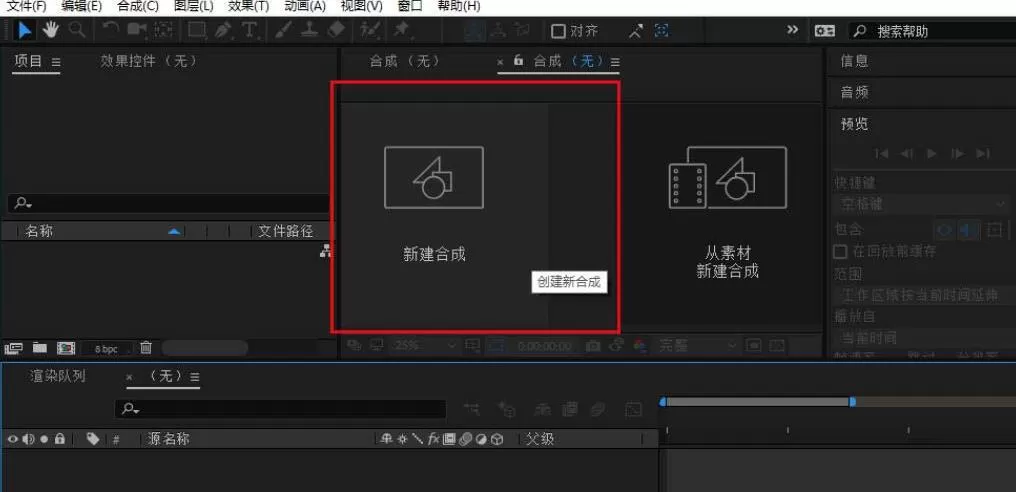Image resolution: width=1016 pixels, height=492 pixels.
Task: Select the Pen tool
Action: point(224,30)
